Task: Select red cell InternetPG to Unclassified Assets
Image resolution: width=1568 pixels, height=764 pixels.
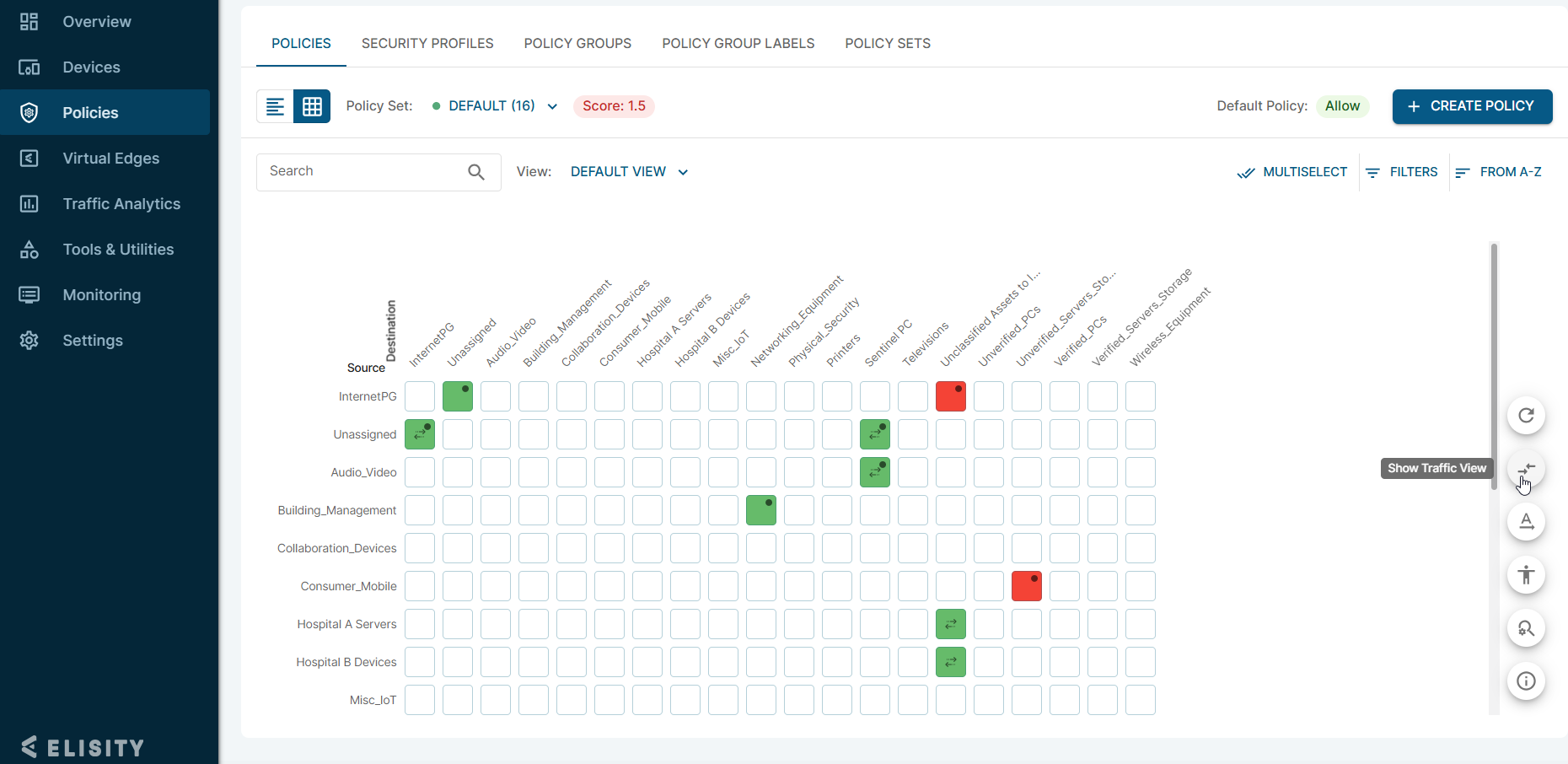Action: coord(951,396)
